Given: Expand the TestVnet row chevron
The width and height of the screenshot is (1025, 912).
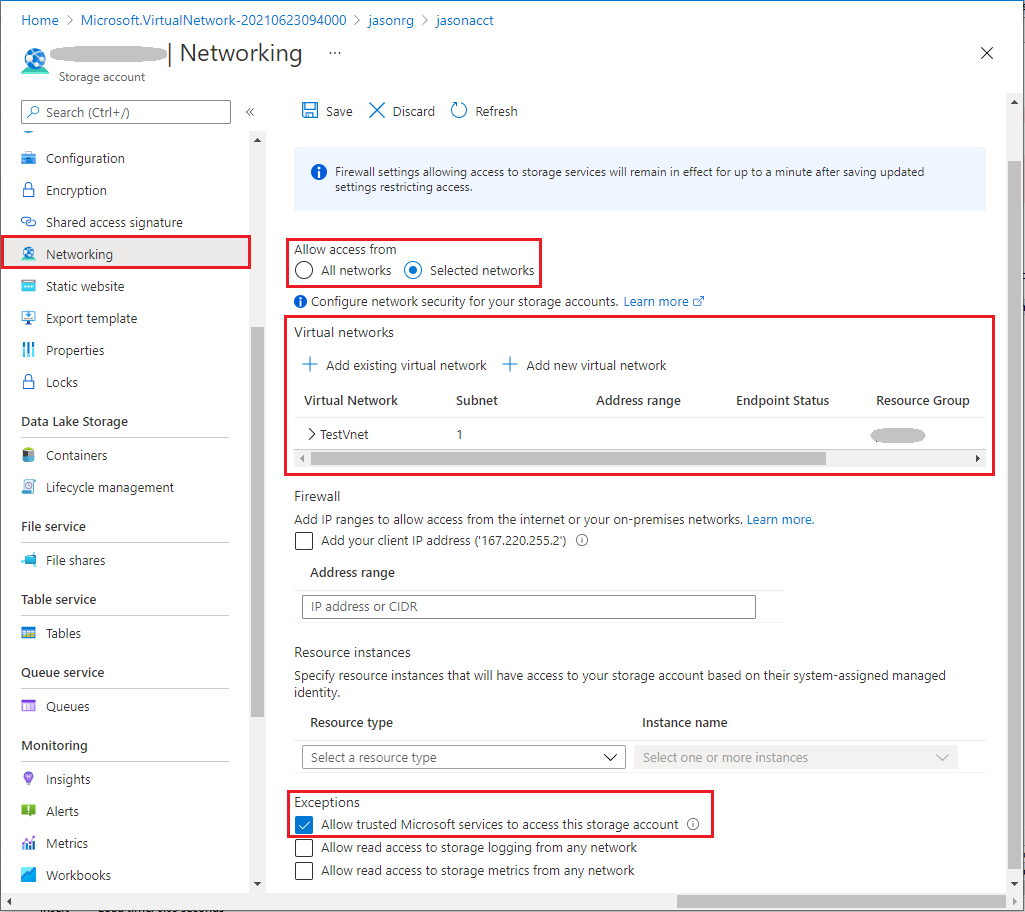Looking at the screenshot, I should point(312,434).
